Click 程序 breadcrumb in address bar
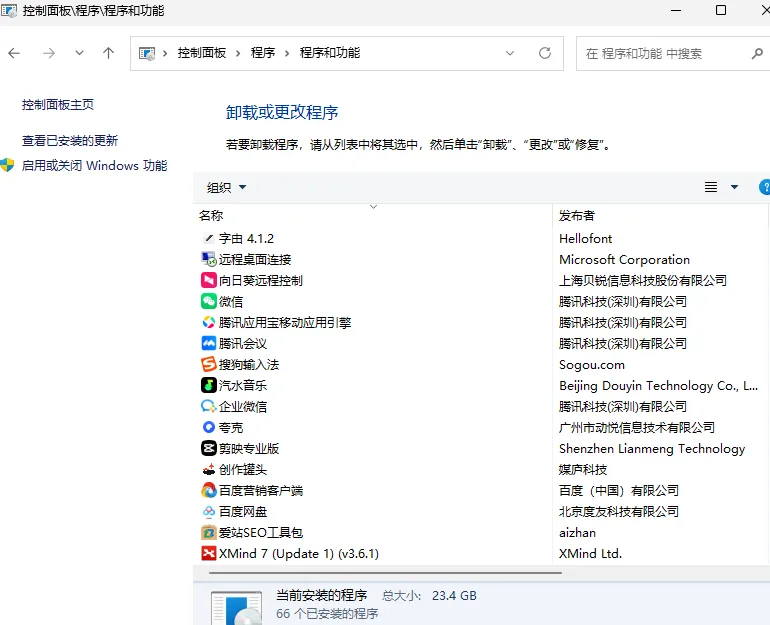 (x=263, y=53)
